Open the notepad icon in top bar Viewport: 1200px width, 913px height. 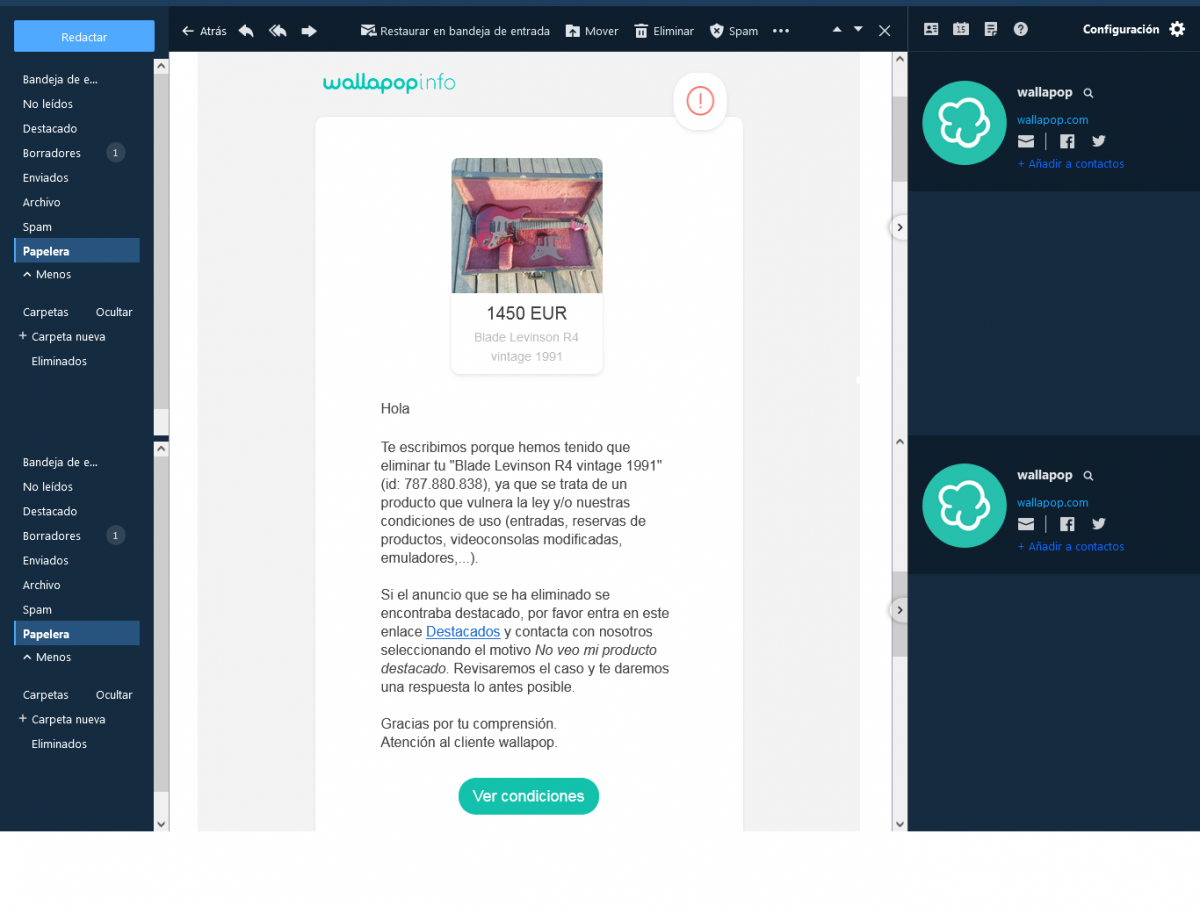(991, 29)
